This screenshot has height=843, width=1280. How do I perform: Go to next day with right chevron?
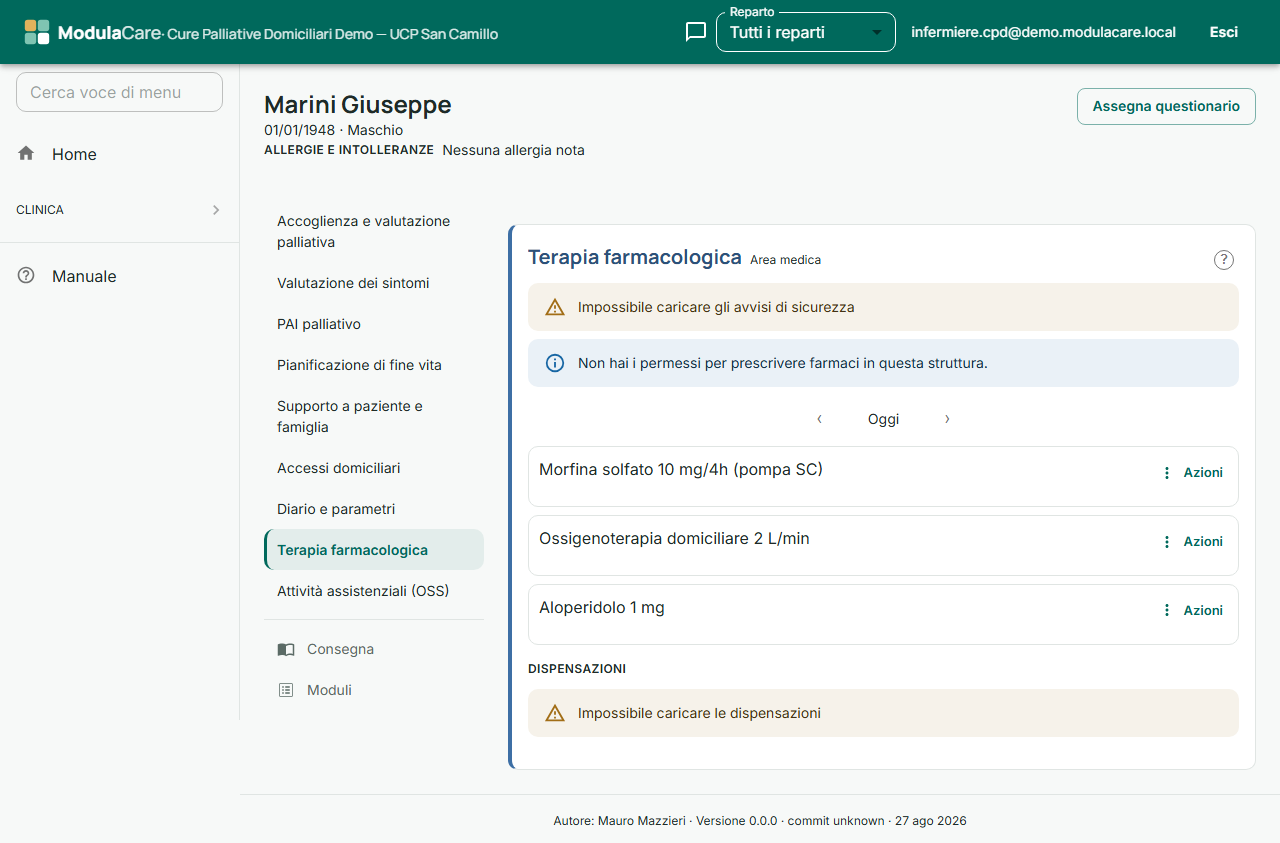[x=947, y=419]
